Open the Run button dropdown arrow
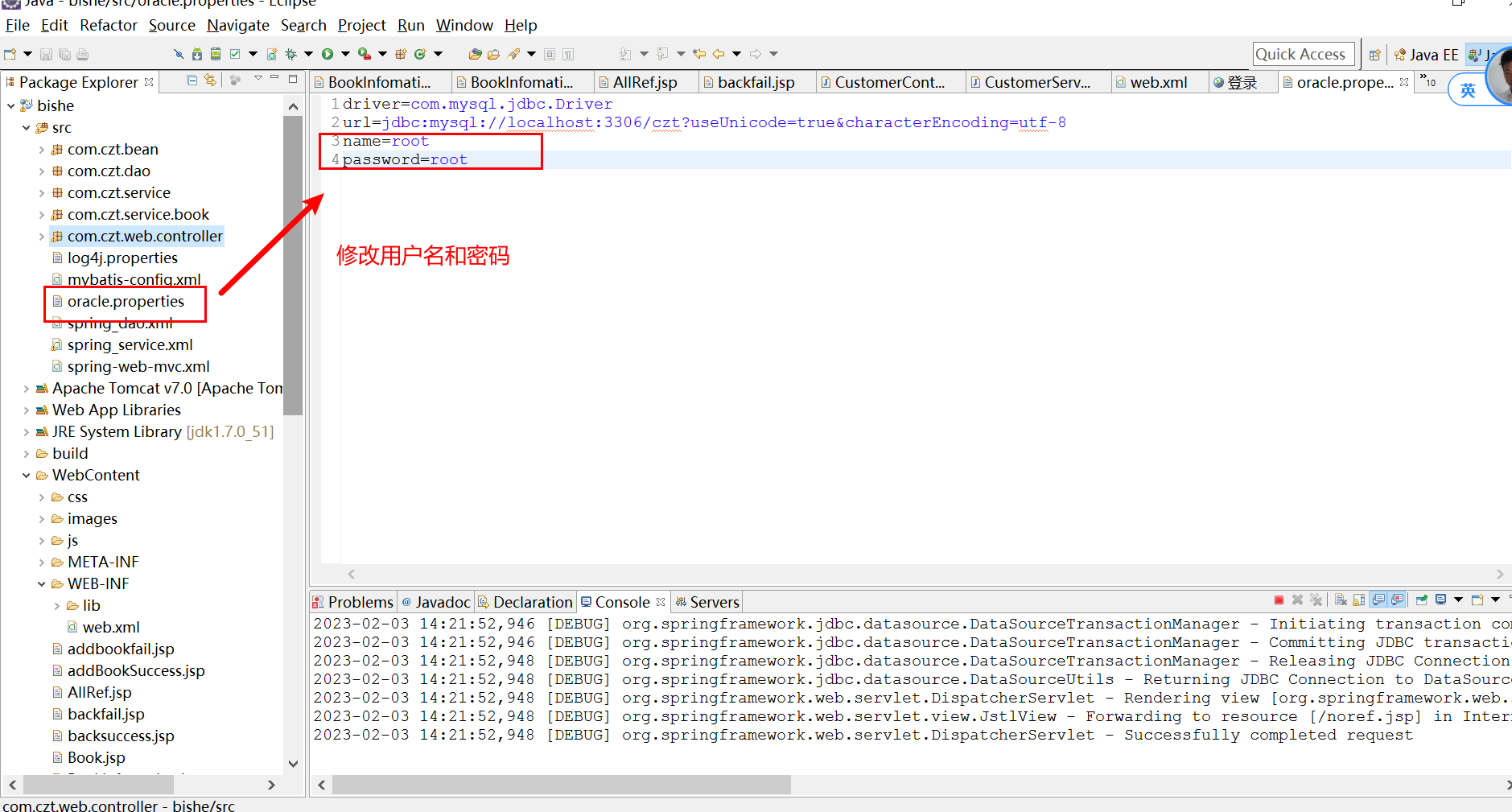This screenshot has width=1512, height=812. point(345,54)
